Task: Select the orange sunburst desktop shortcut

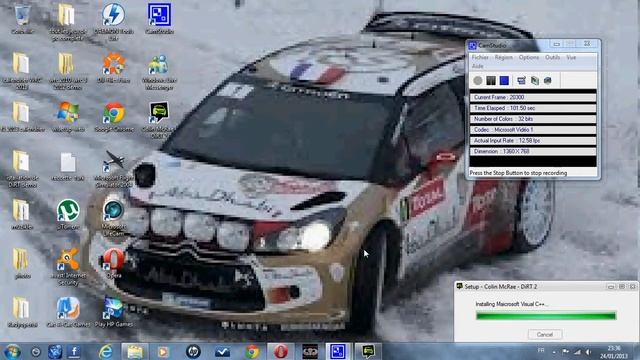Action: pos(113,67)
